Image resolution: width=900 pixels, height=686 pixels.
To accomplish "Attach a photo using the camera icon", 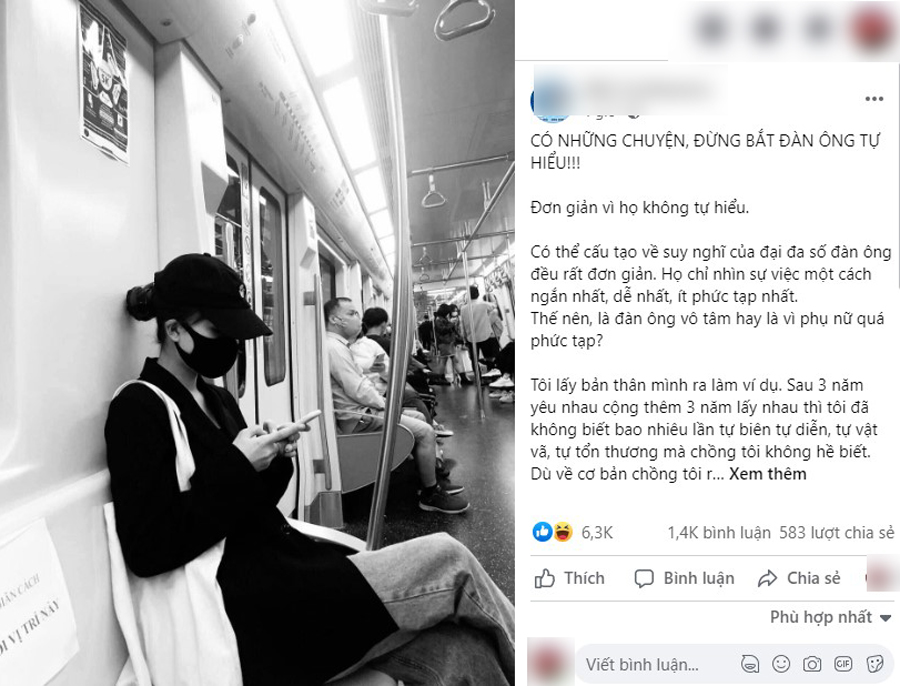I will pyautogui.click(x=812, y=664).
